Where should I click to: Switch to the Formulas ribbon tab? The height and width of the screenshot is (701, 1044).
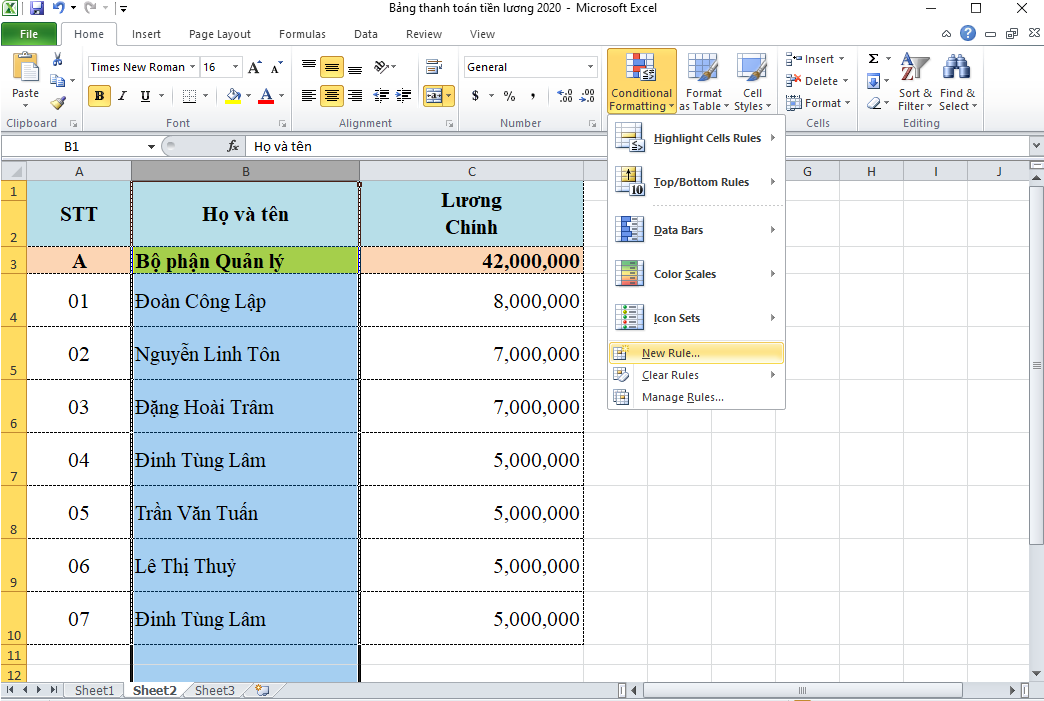pyautogui.click(x=302, y=33)
